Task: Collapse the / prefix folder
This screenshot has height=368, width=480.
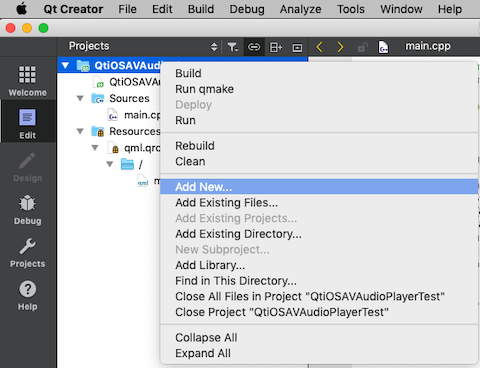Action: point(110,164)
